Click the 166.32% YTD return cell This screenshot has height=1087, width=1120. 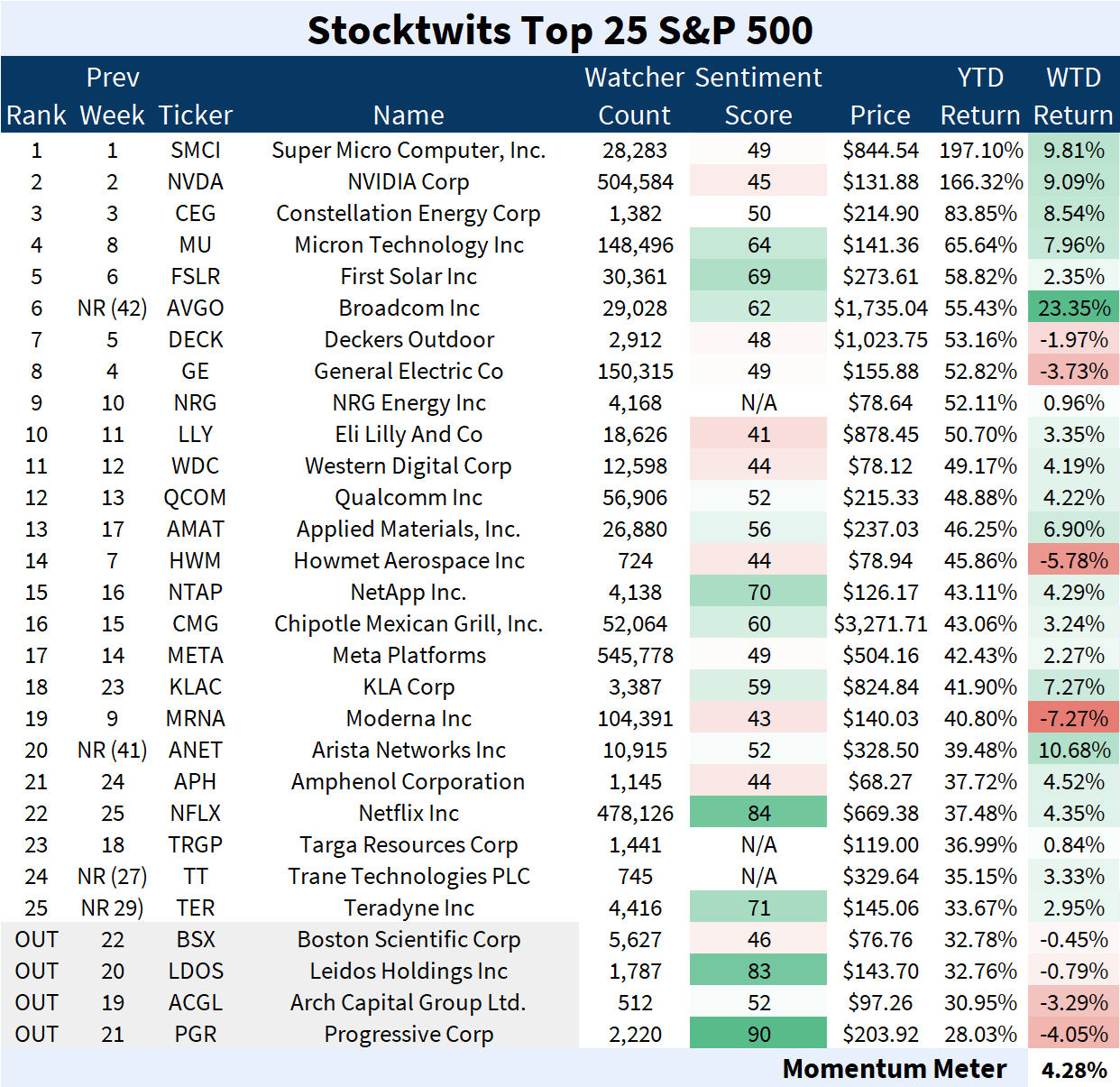(981, 181)
